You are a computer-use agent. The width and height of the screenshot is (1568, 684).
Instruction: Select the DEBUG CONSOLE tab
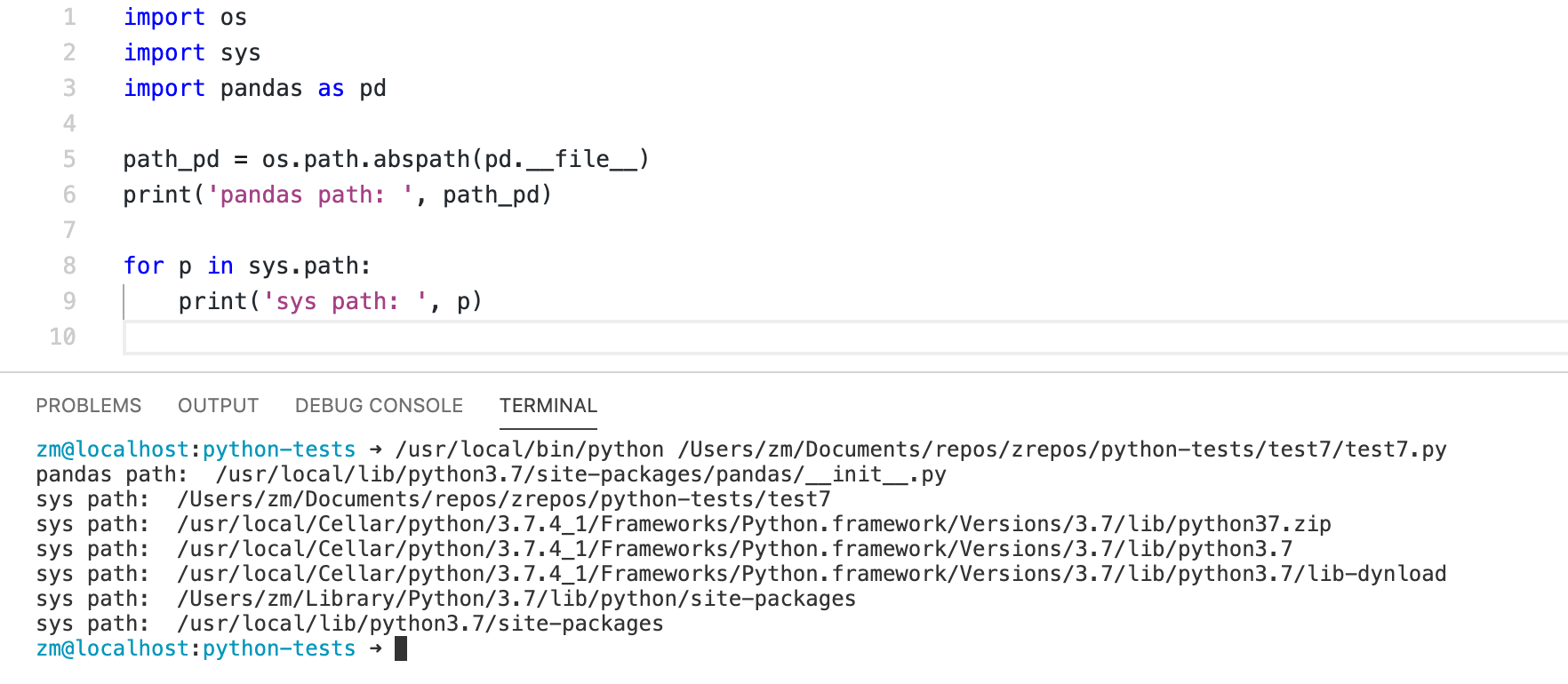(378, 405)
